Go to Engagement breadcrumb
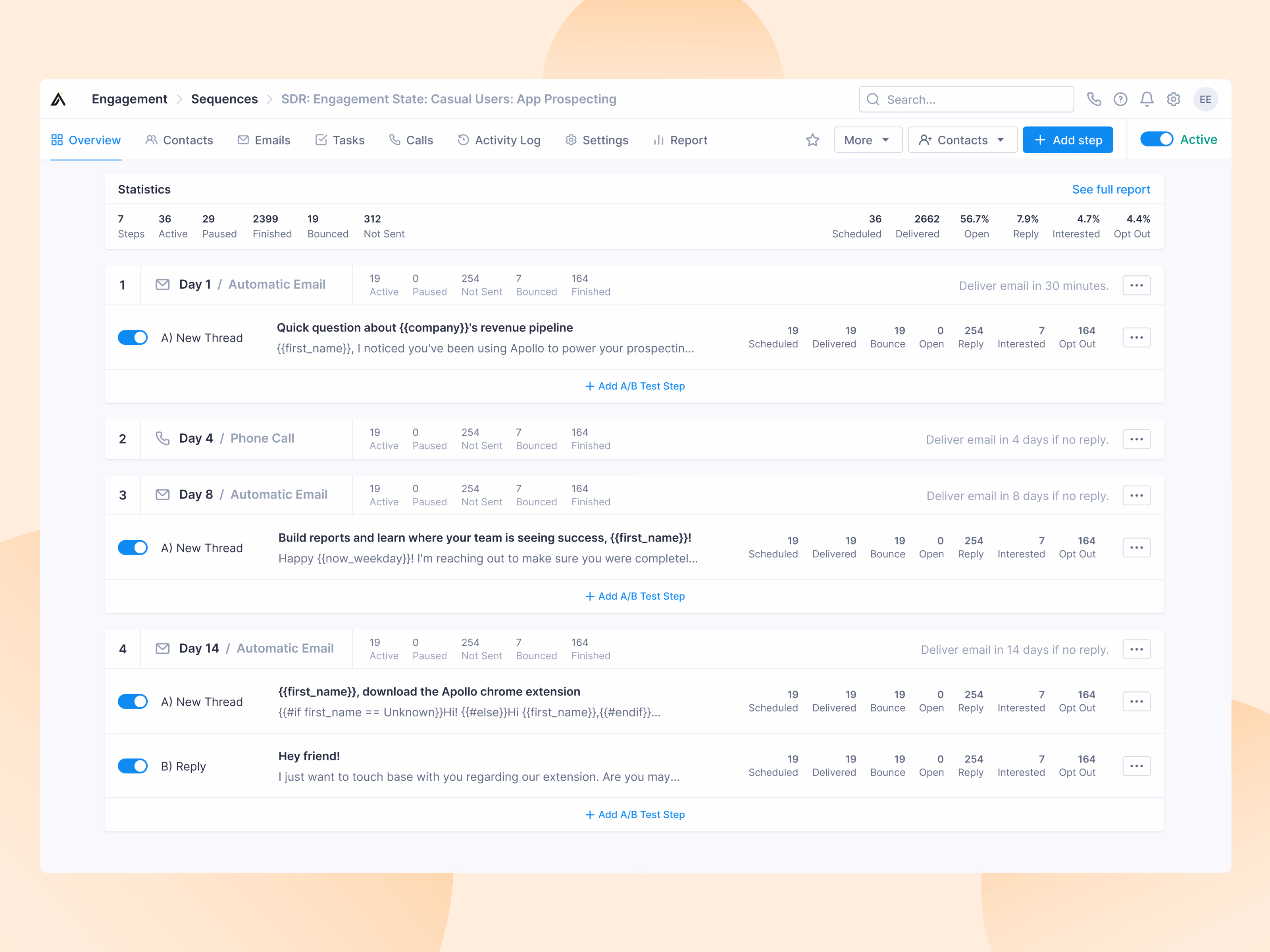This screenshot has height=952, width=1270. 129,99
